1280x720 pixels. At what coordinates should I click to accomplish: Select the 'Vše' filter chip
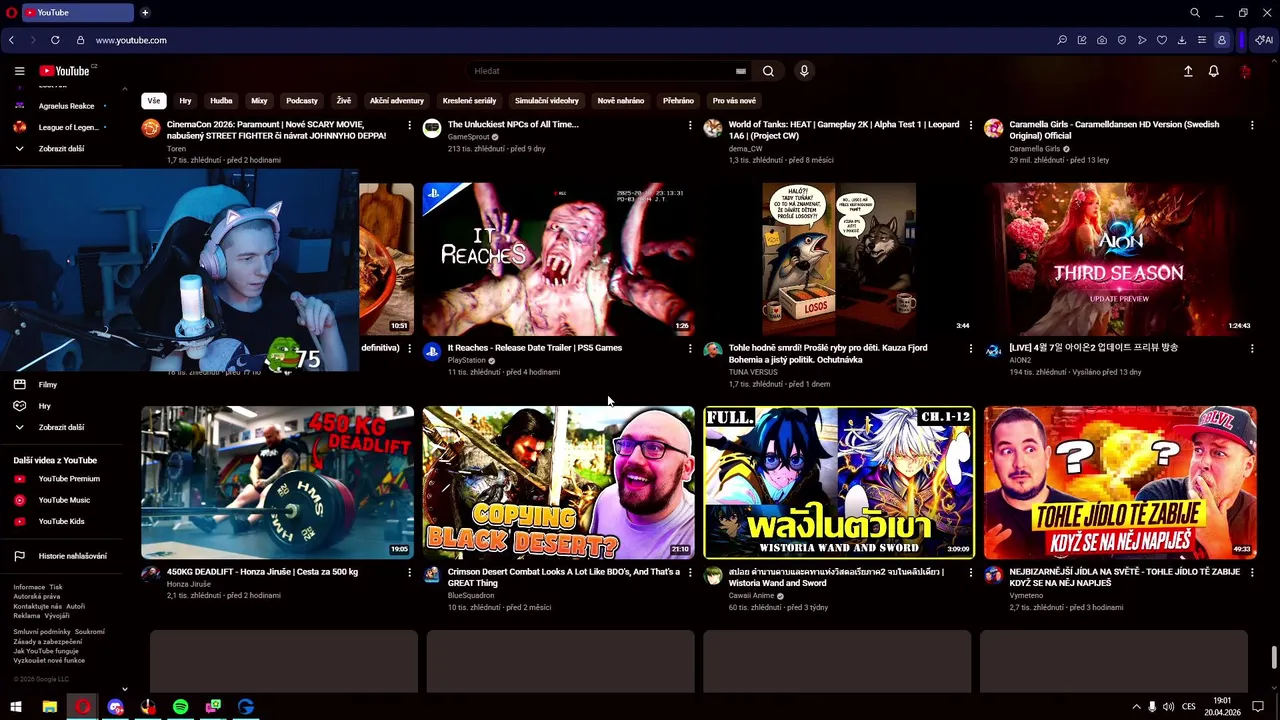click(x=153, y=100)
